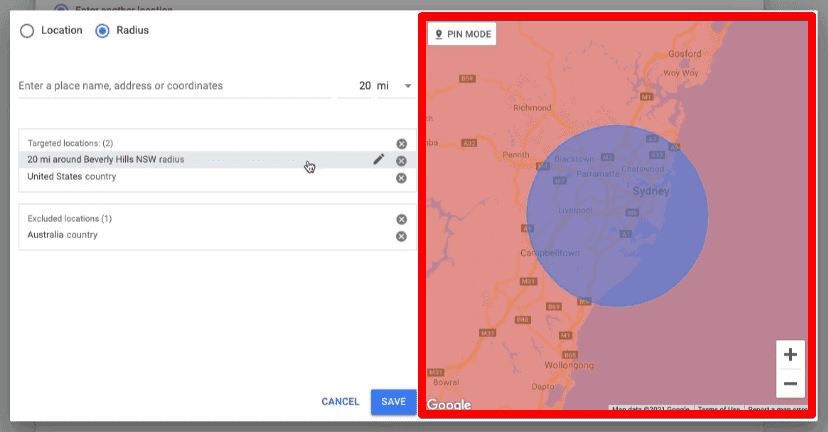Zoom out on the map

click(790, 383)
